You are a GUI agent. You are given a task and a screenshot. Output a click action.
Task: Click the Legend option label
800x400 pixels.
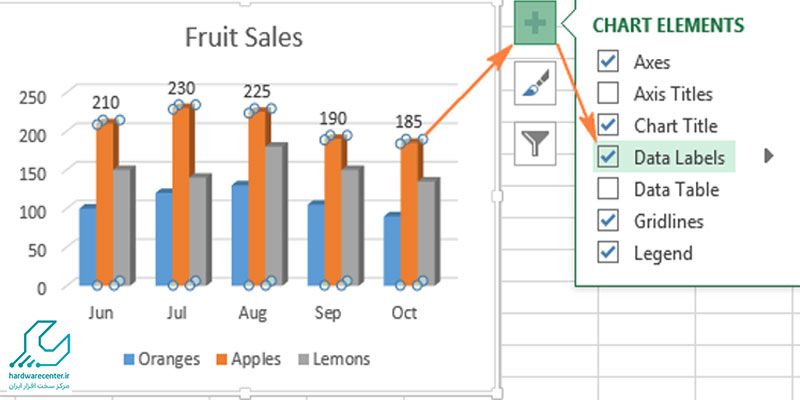(663, 253)
